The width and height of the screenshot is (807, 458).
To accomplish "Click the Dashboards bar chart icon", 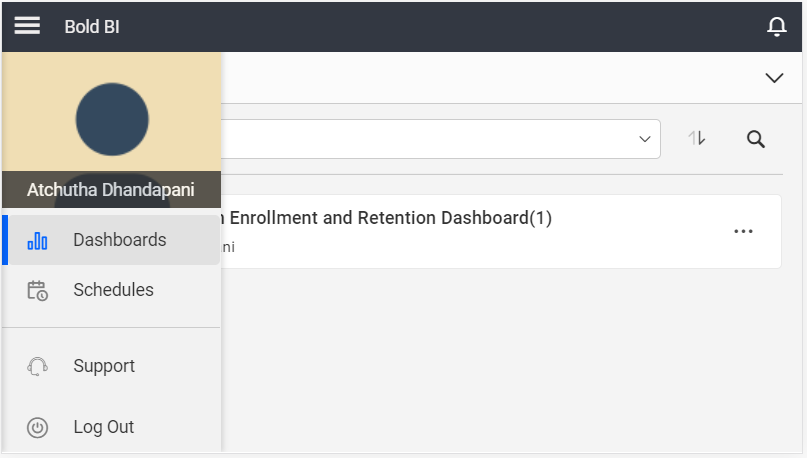I will tap(37, 241).
